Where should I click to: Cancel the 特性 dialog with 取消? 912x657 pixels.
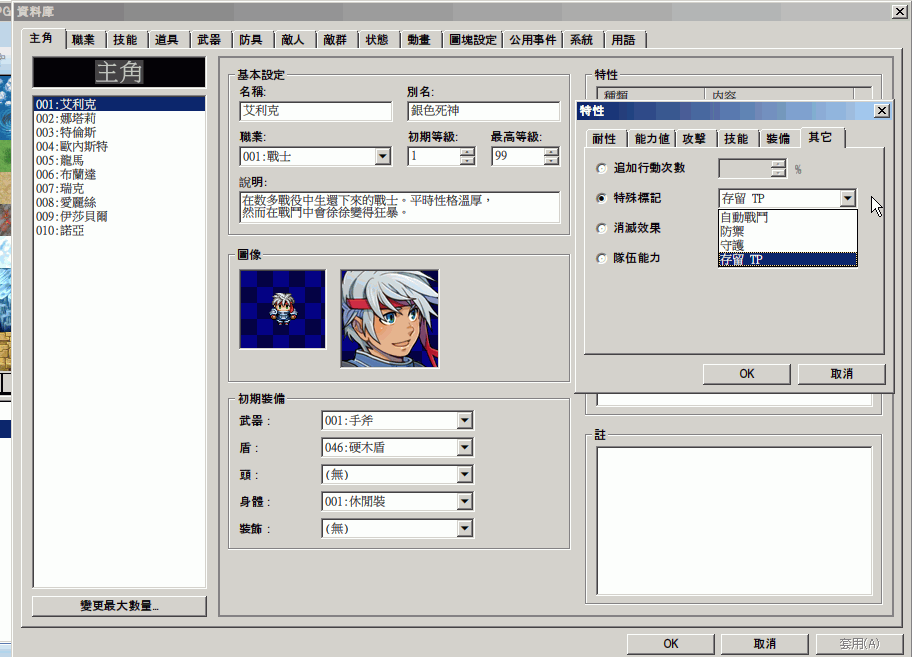click(842, 374)
